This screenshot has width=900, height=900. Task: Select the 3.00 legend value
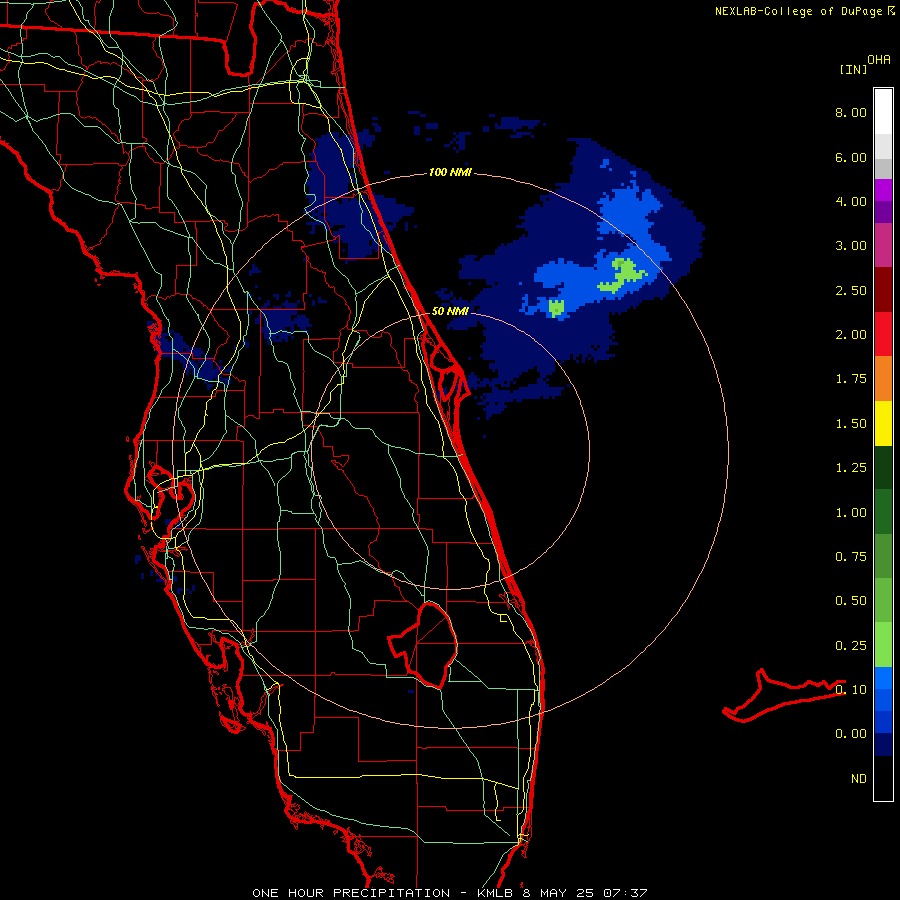click(851, 246)
